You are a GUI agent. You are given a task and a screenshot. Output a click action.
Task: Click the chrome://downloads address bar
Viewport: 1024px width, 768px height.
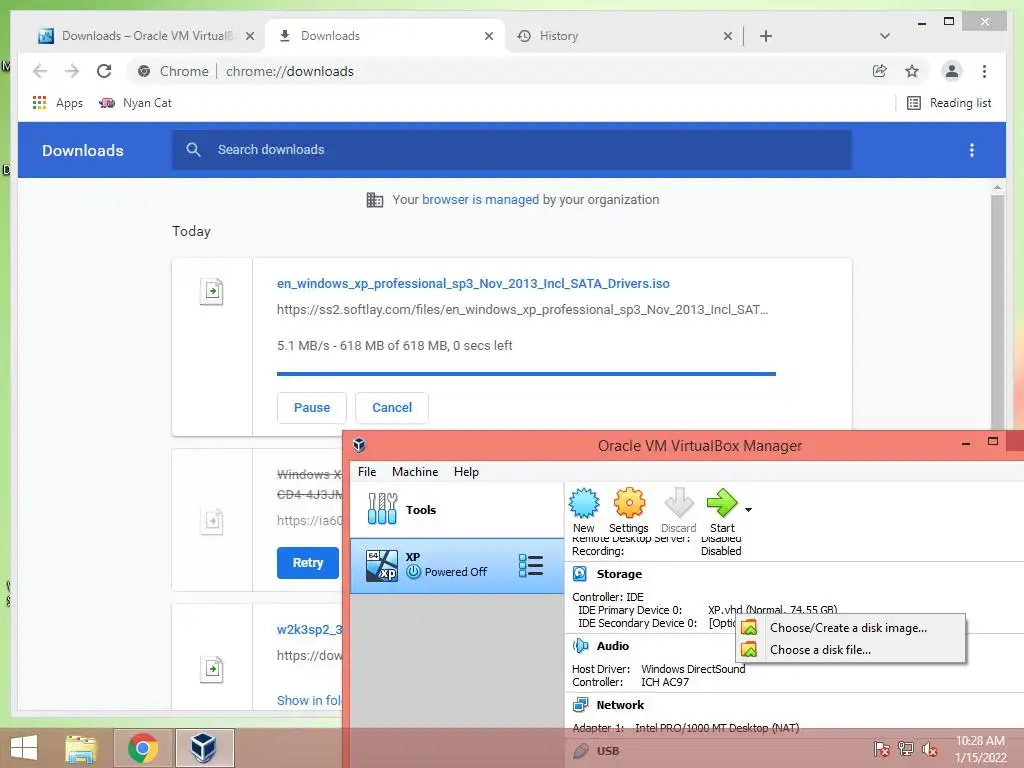coord(498,71)
